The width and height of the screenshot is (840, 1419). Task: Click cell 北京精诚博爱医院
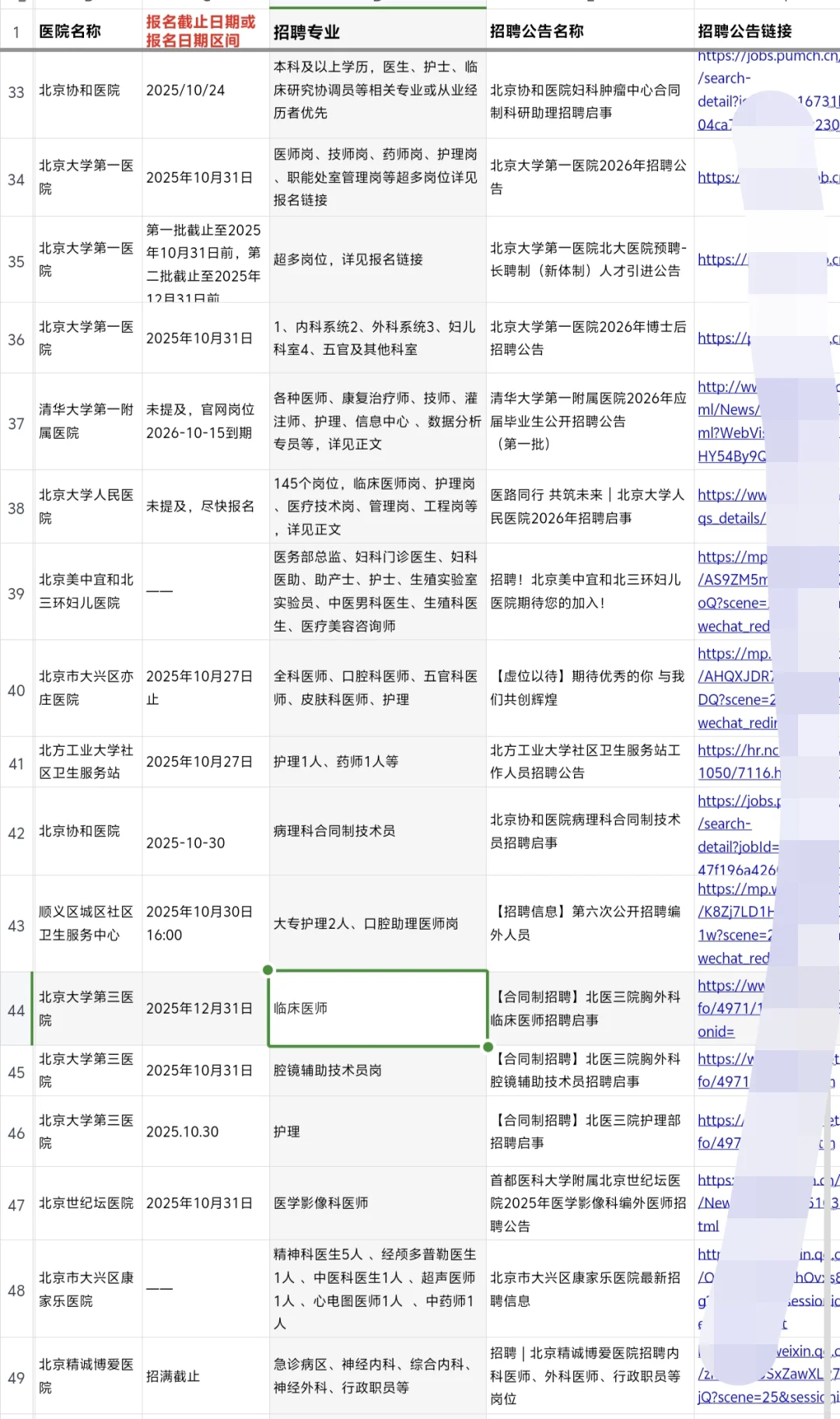(x=86, y=1375)
